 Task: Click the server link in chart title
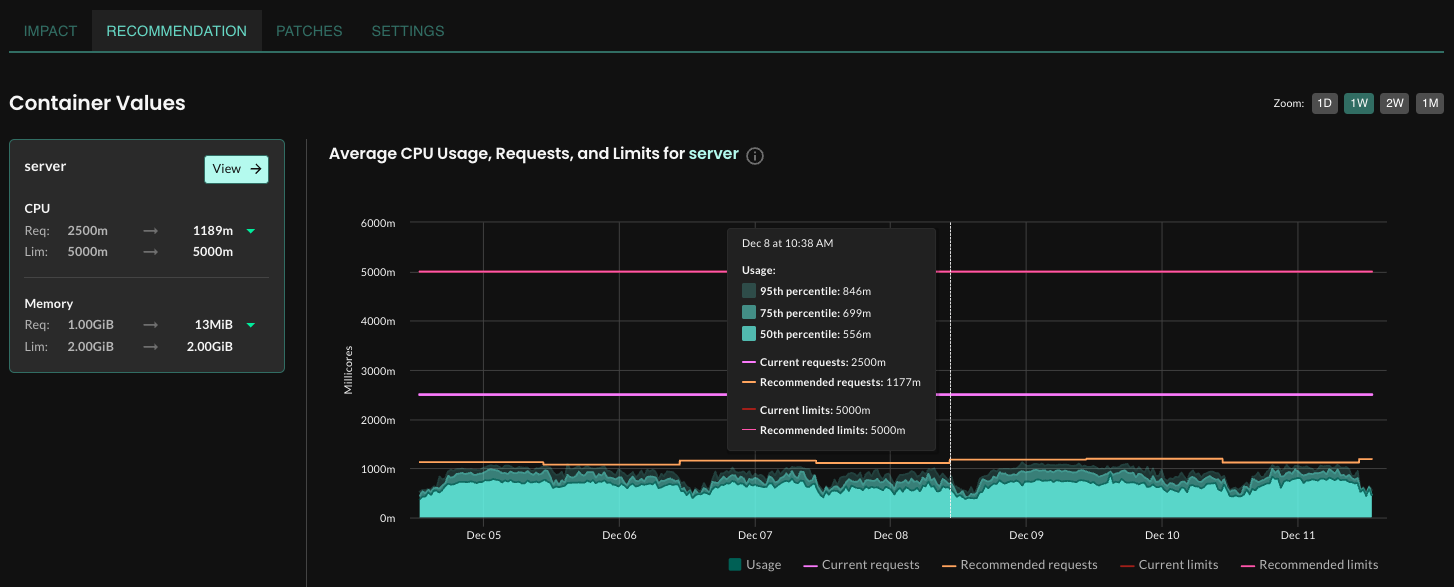coord(713,154)
